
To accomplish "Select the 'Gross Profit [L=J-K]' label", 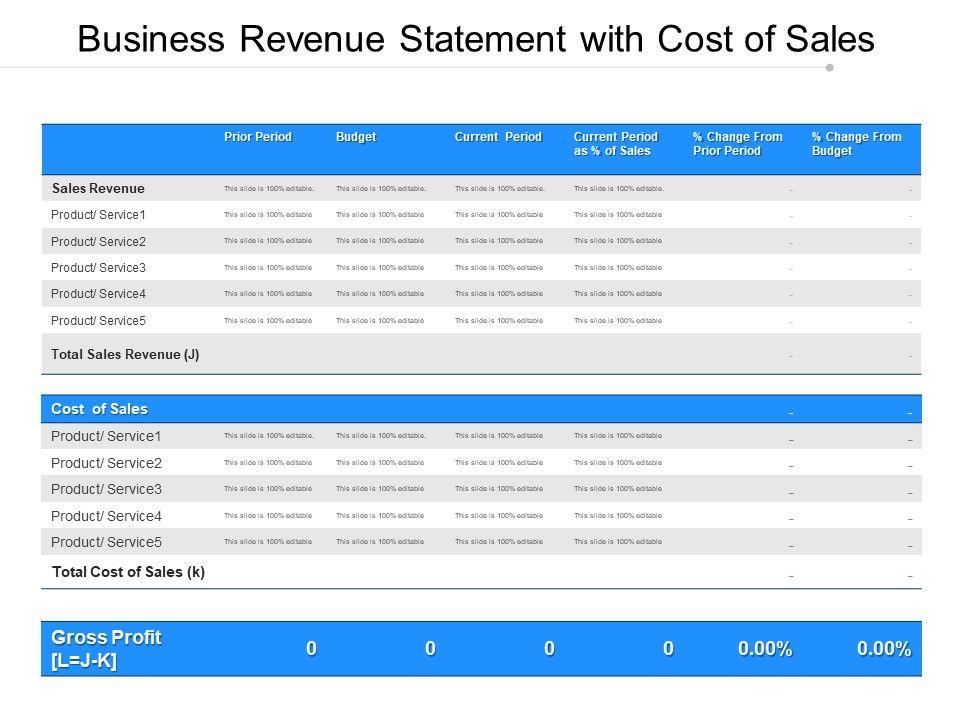I will click(106, 648).
